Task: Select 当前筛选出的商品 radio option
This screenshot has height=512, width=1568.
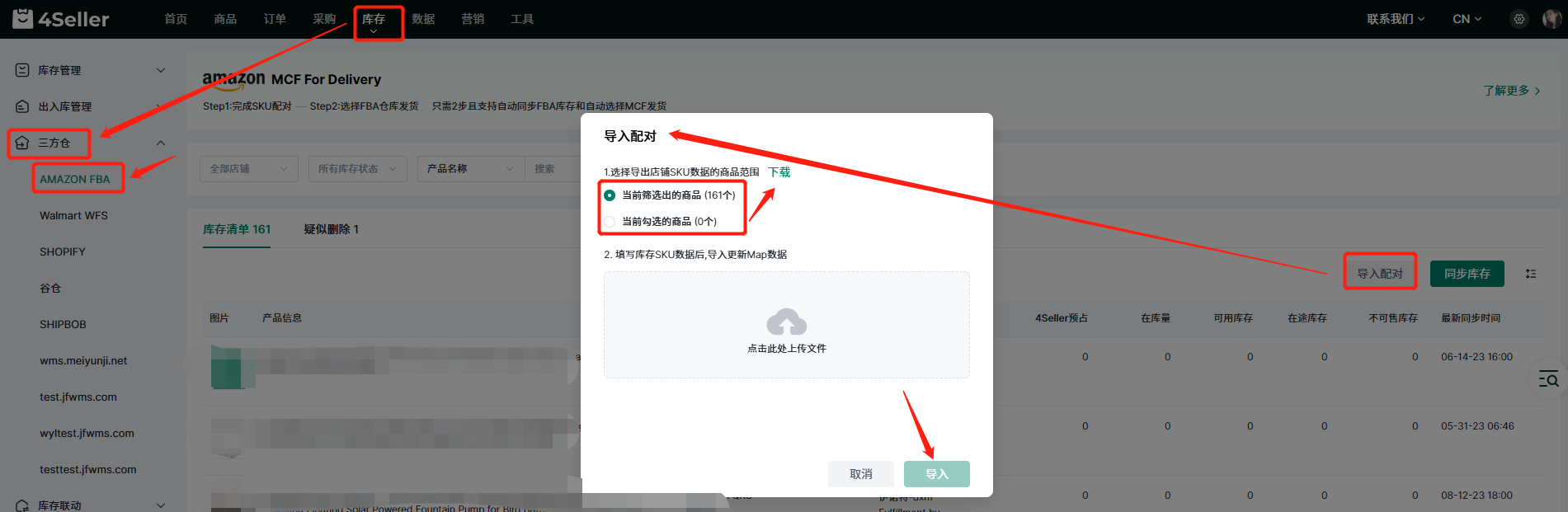Action: (610, 195)
